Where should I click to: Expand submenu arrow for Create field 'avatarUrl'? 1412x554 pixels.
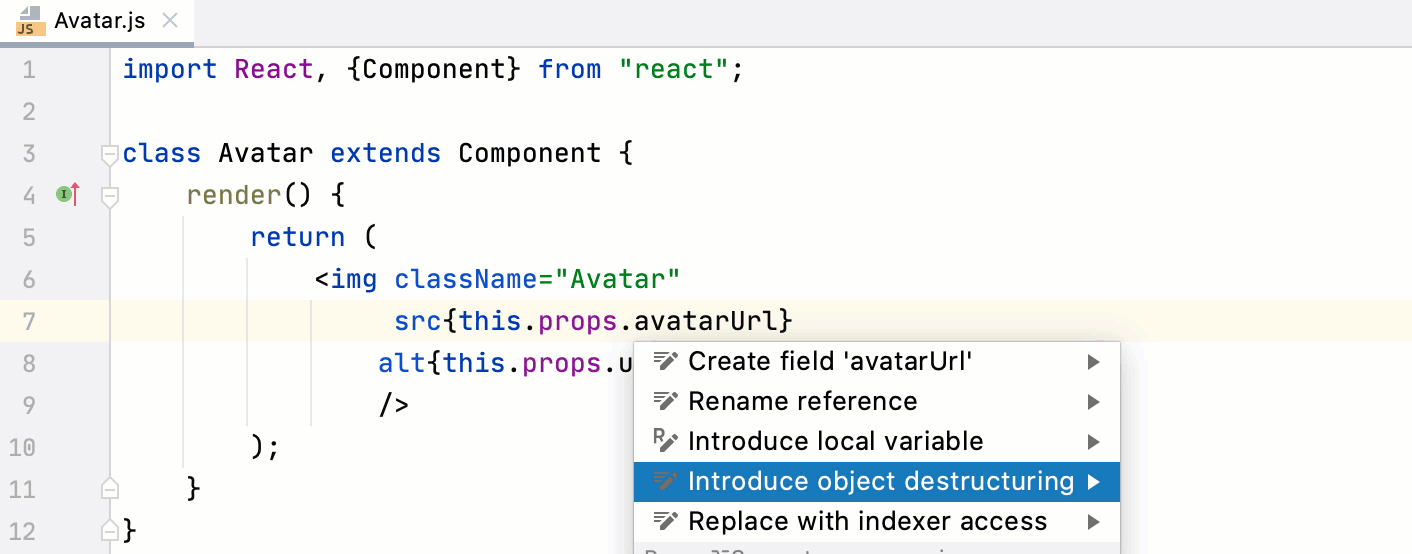click(1094, 362)
